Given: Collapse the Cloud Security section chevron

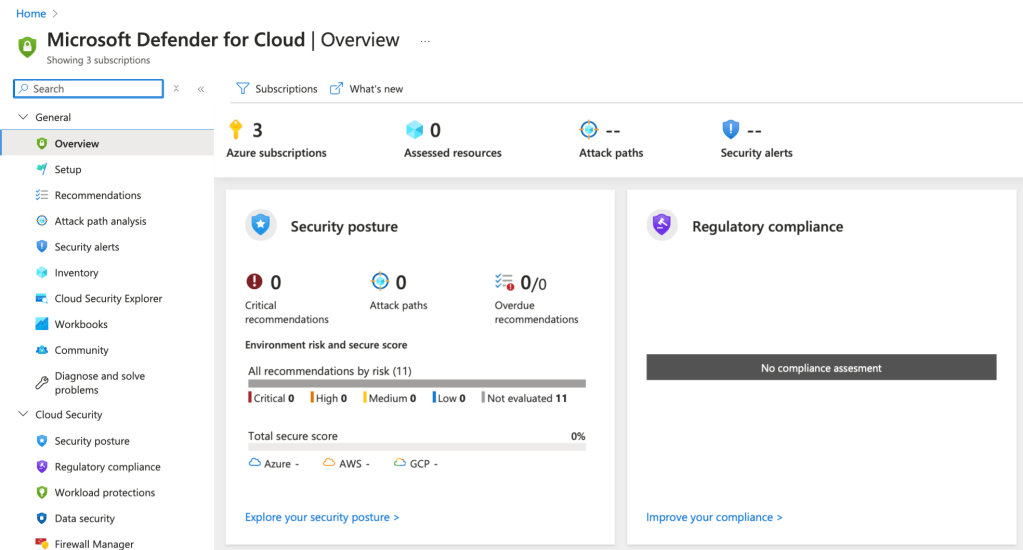Looking at the screenshot, I should (22, 415).
